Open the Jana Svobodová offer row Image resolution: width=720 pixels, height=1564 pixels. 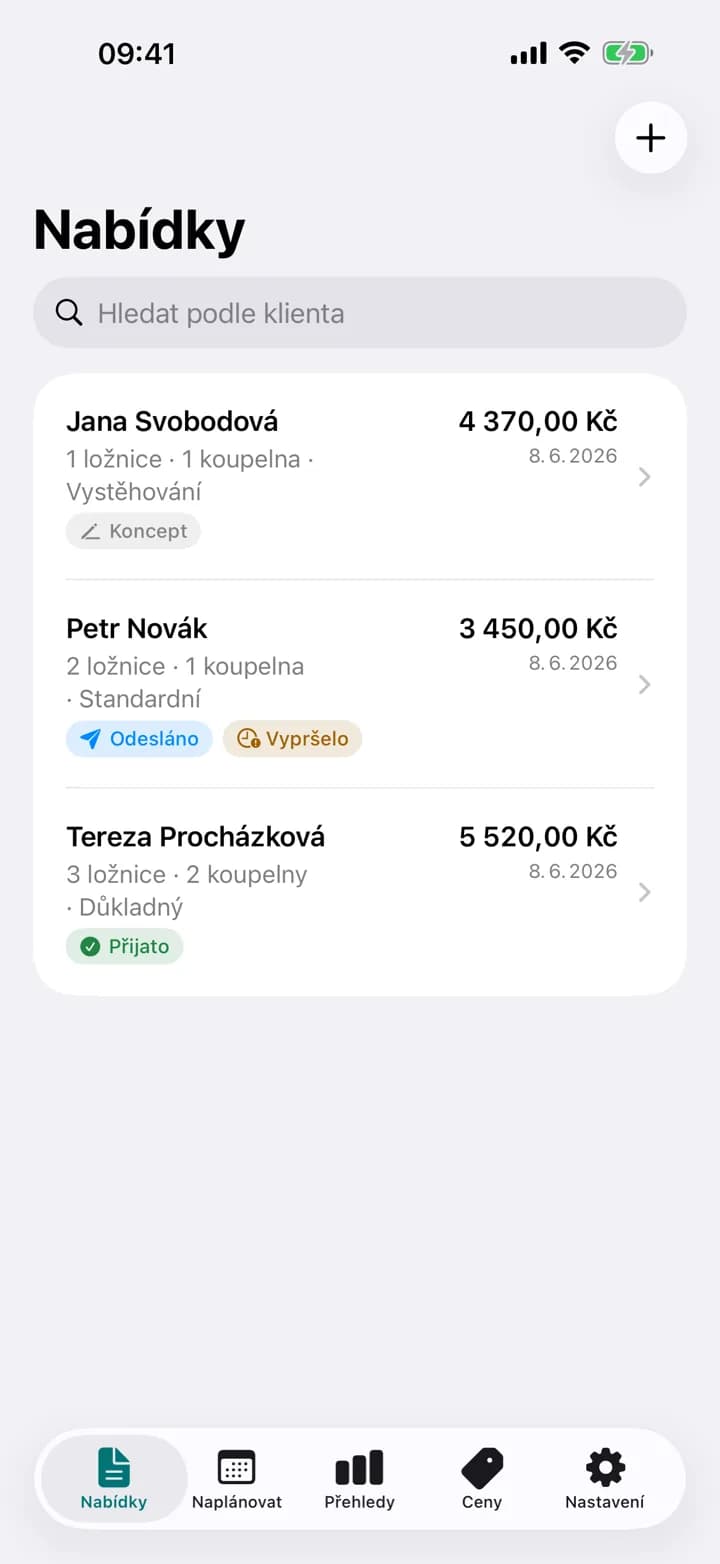point(360,477)
